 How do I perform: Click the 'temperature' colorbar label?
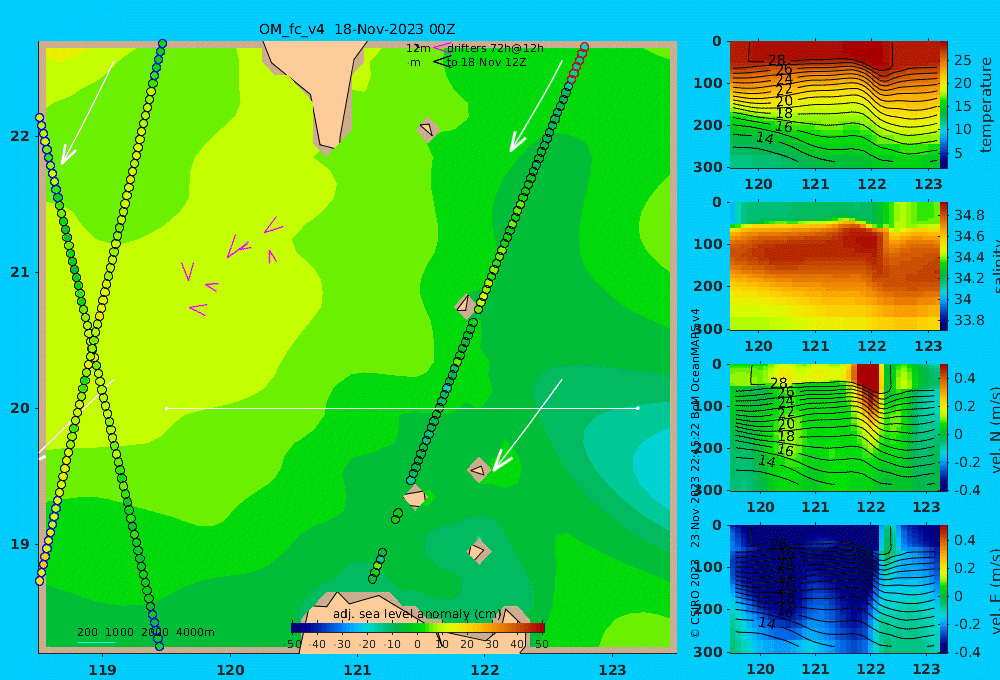[x=986, y=105]
